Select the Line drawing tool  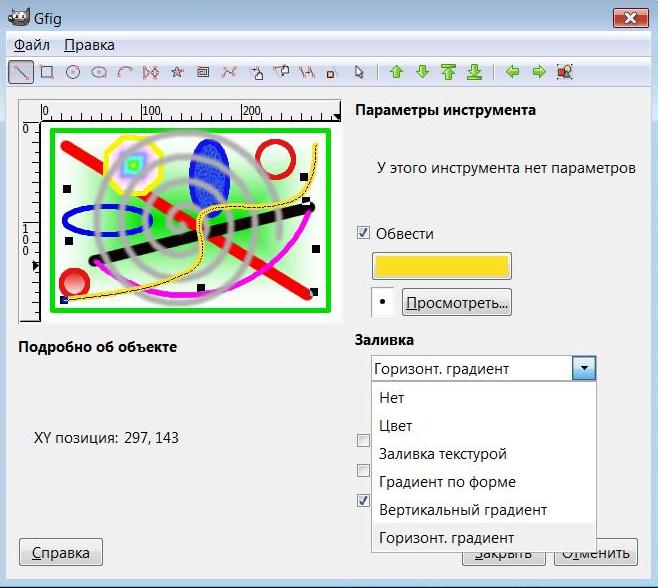(20, 72)
